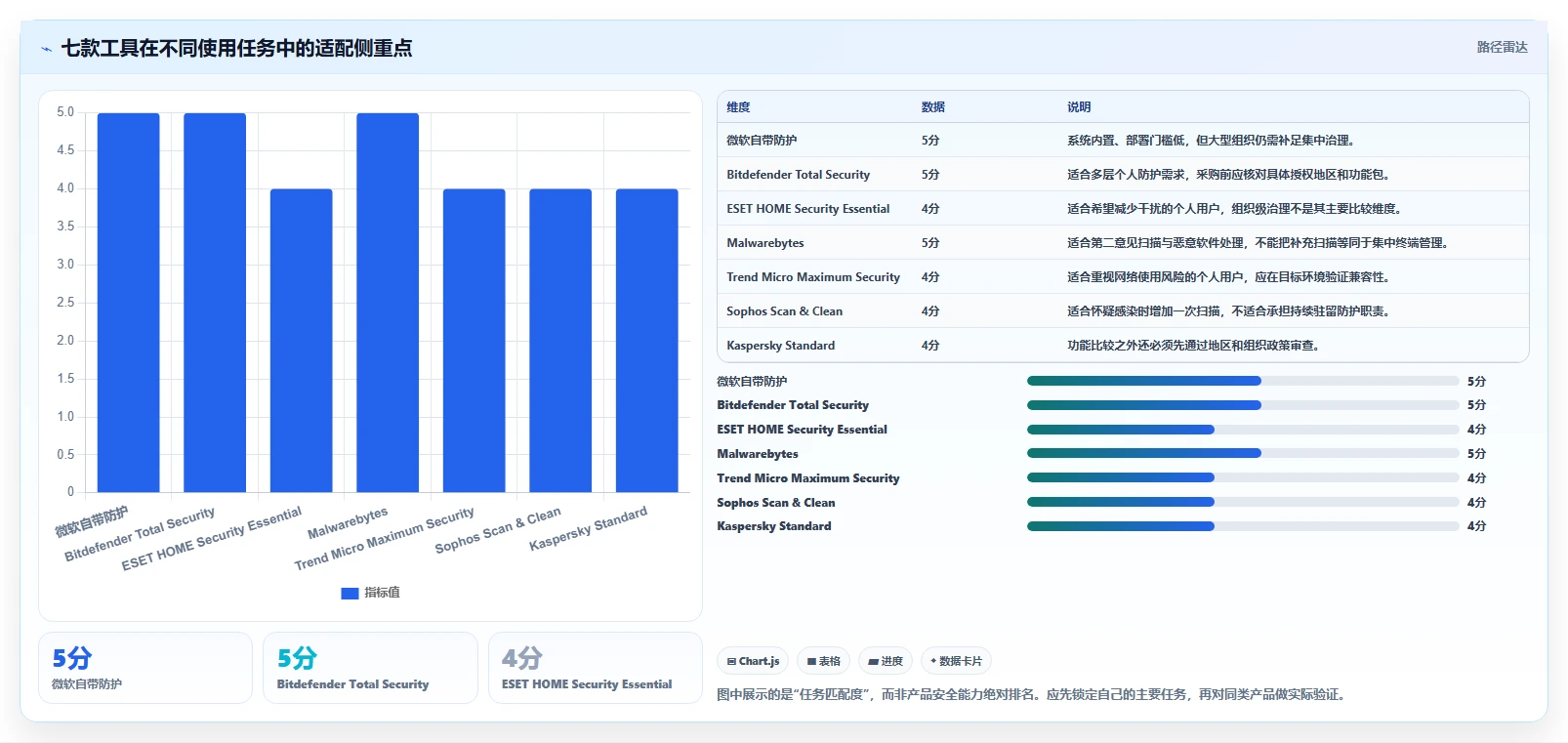Viewport: 1568px width, 743px height.
Task: Click the title 七款工具在不同使用任务中的适配侧重点
Action: click(x=237, y=48)
